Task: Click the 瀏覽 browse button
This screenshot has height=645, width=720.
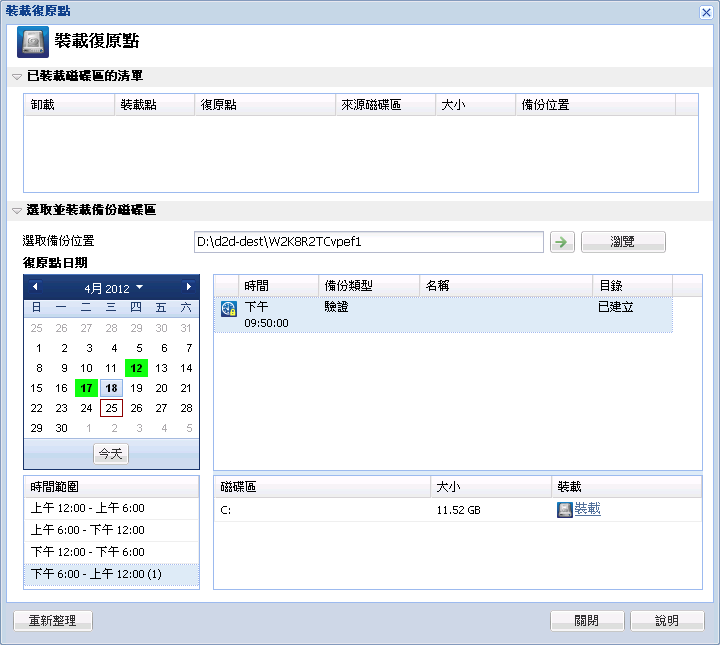Action: tap(623, 241)
